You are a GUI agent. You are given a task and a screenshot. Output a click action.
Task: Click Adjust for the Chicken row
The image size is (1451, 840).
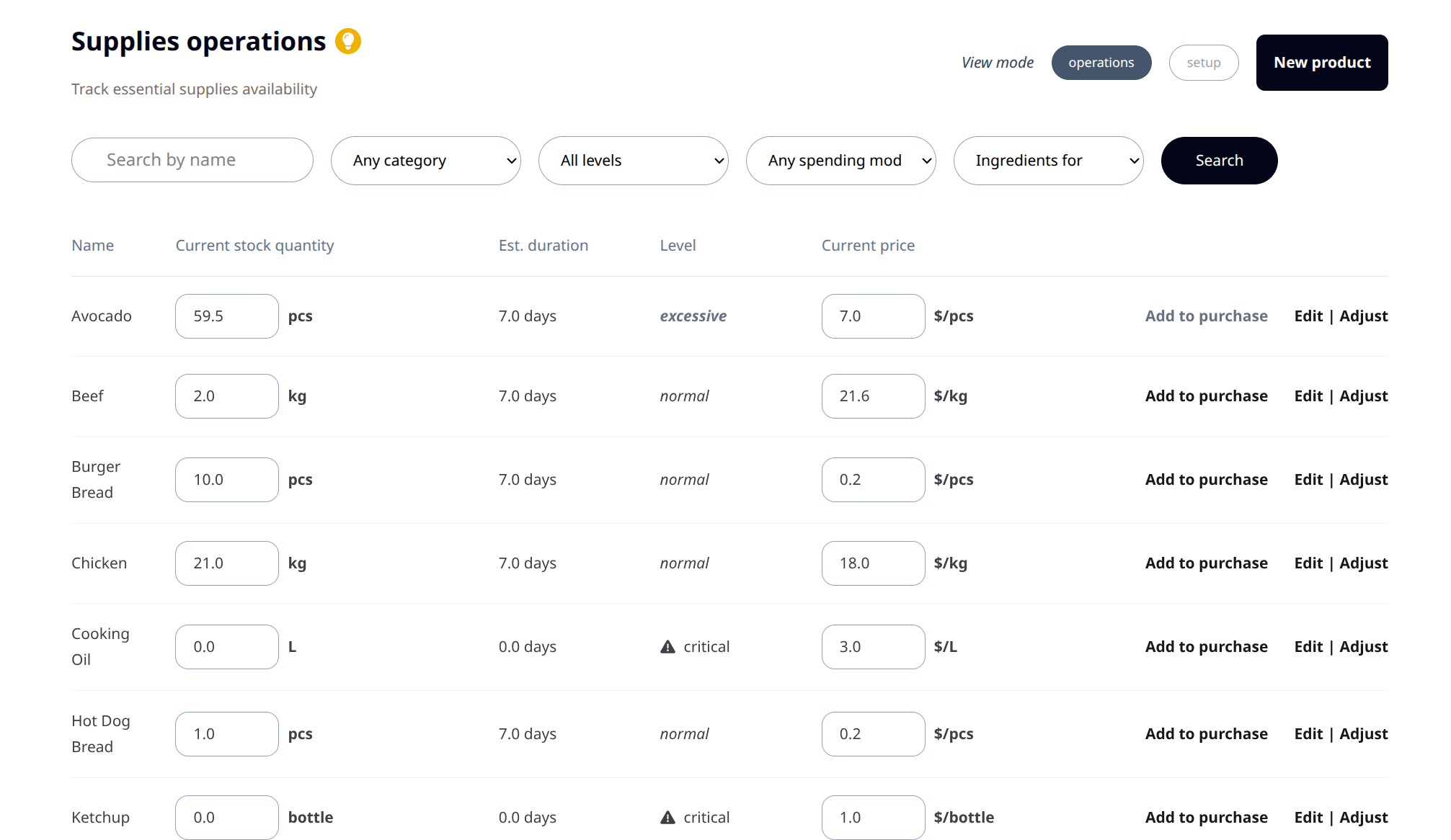coord(1363,563)
